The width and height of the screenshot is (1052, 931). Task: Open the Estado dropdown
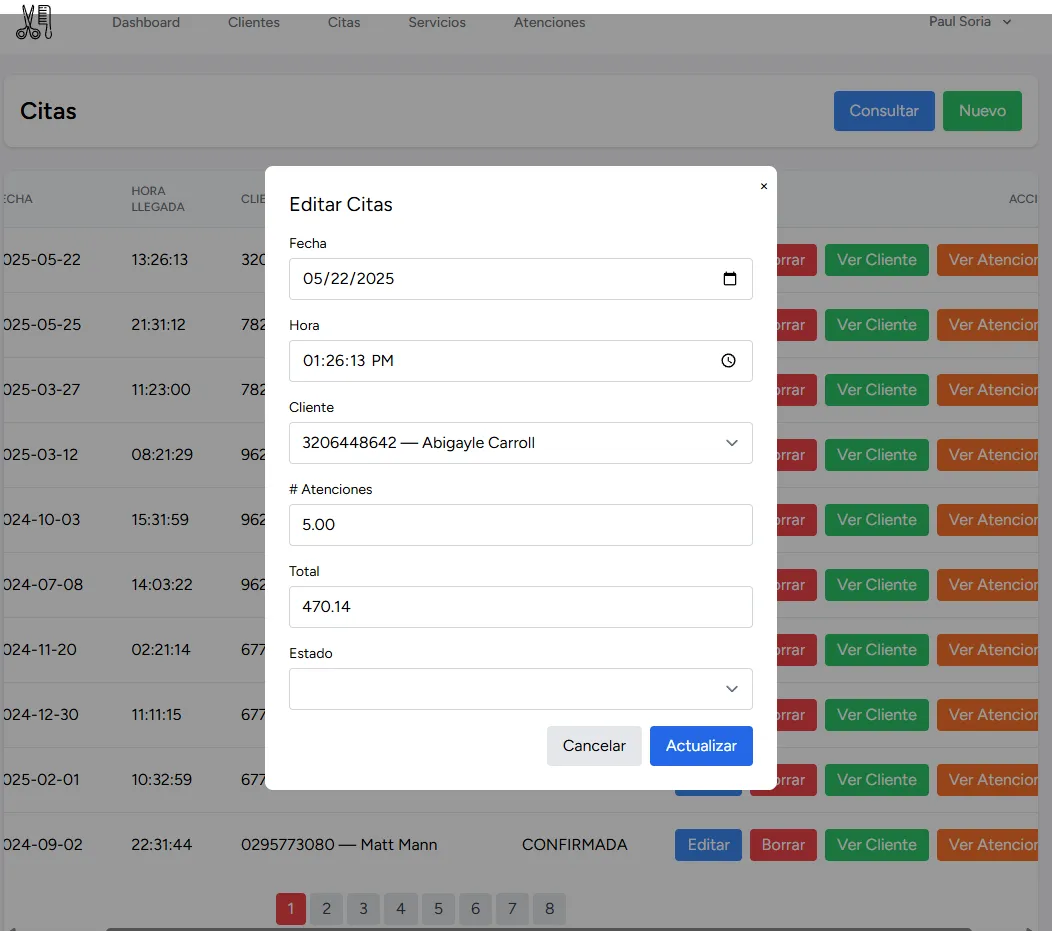pos(520,689)
